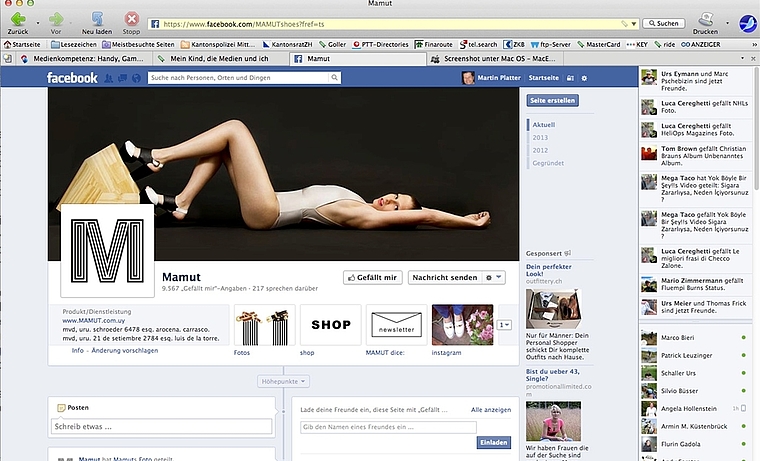
Task: Open Bist du ueber 43, Single? ad
Action: [553, 375]
